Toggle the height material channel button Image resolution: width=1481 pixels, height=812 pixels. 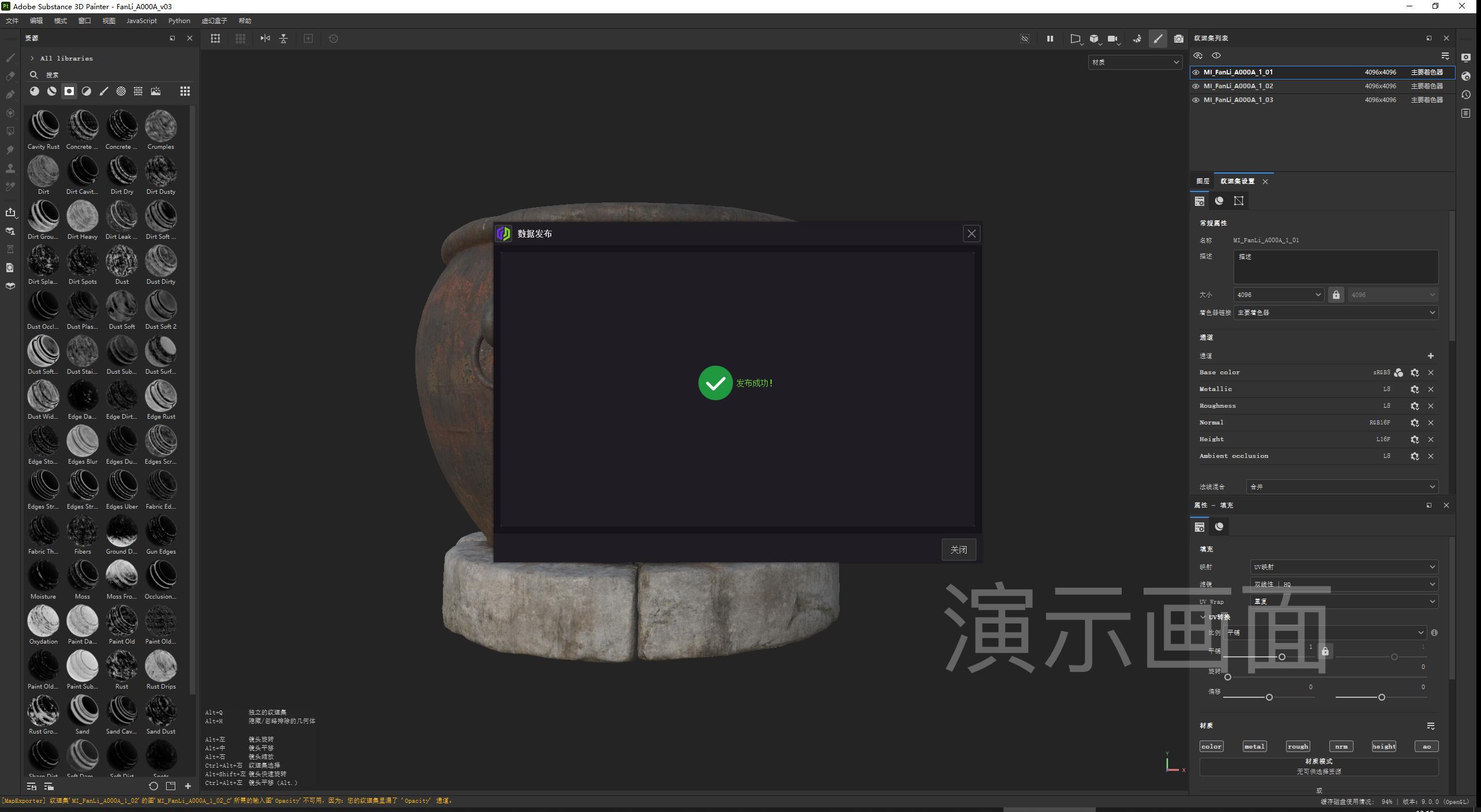(x=1384, y=746)
